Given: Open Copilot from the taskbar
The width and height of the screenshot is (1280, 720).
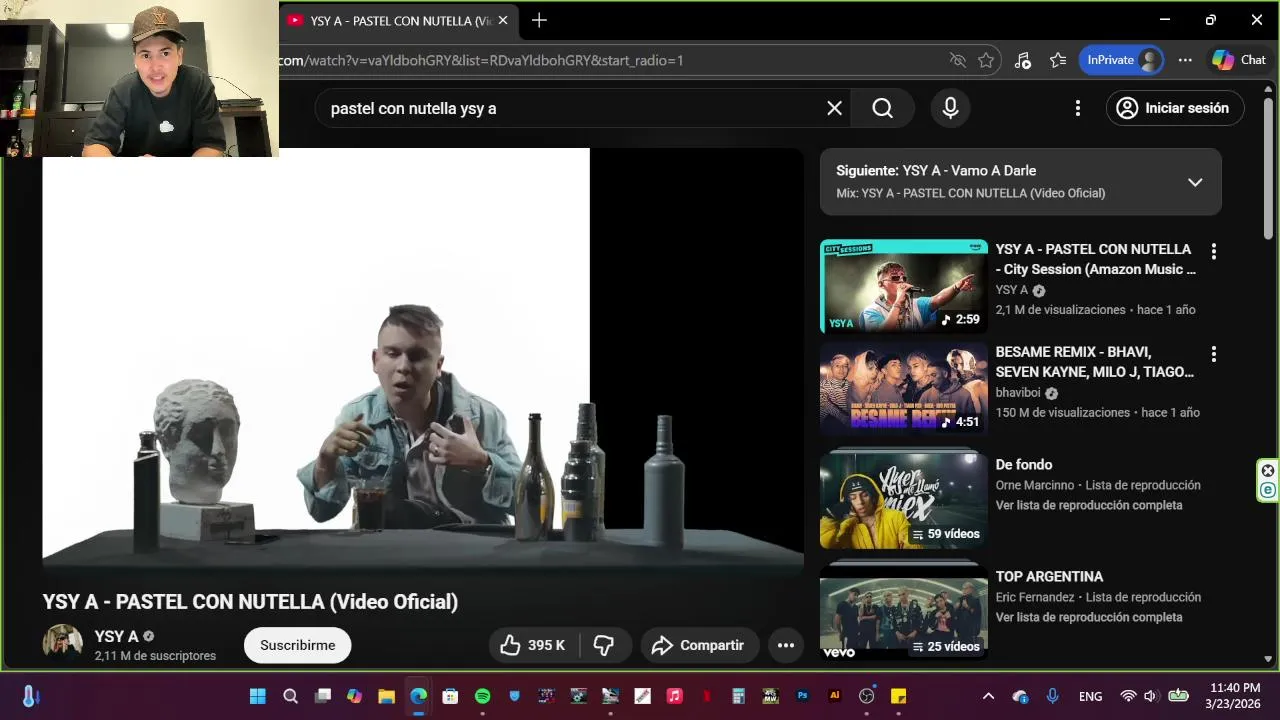Looking at the screenshot, I should coord(354,696).
